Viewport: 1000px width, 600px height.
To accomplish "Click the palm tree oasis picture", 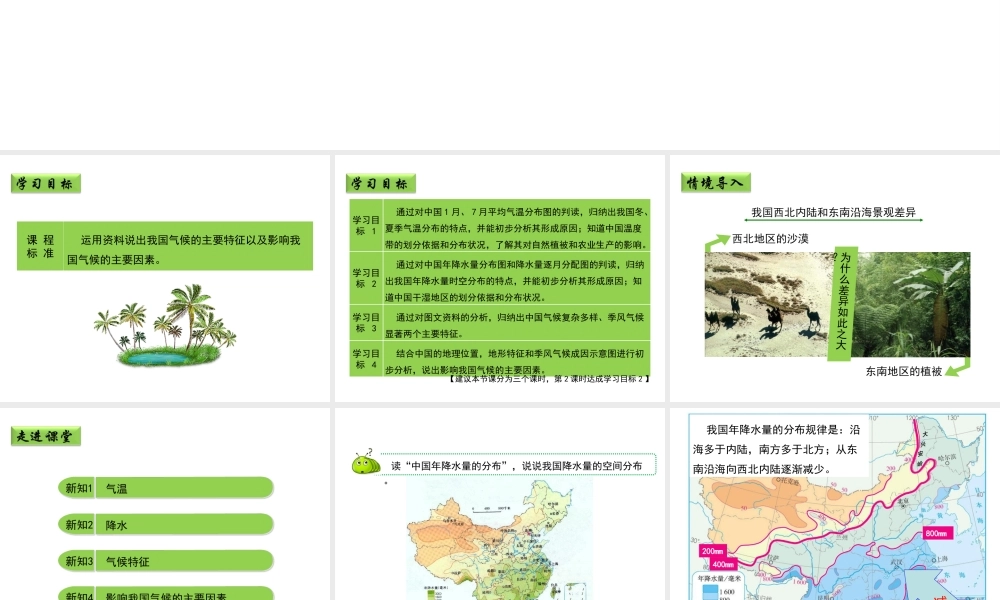I will tap(165, 325).
